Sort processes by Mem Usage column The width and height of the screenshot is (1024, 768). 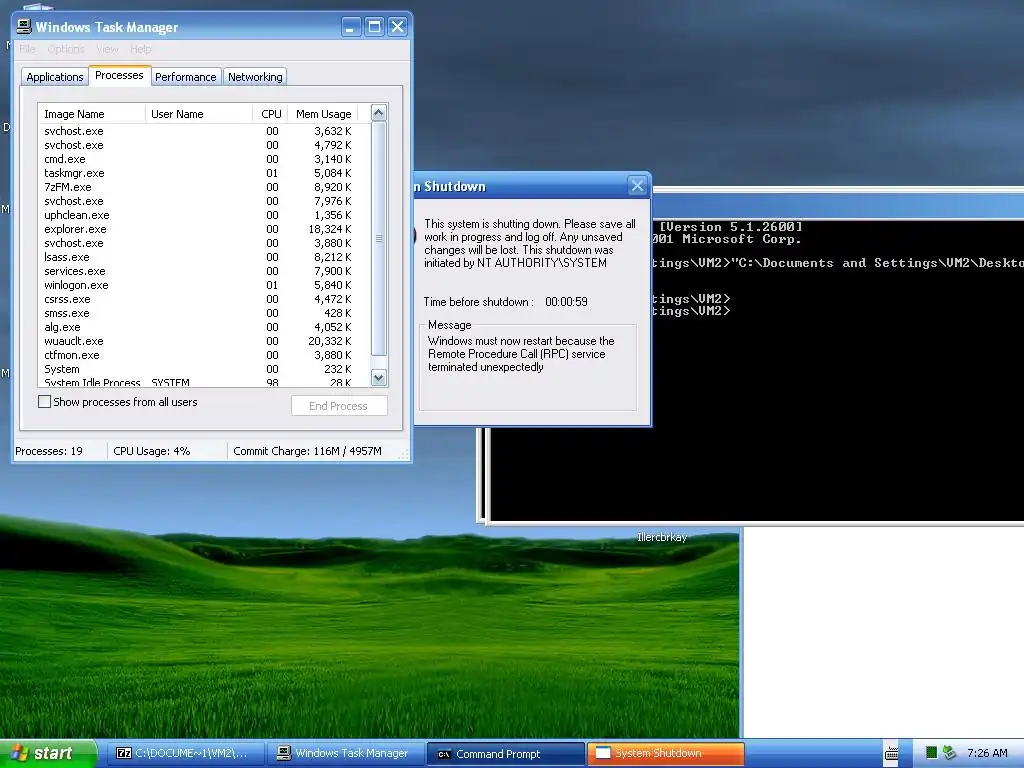point(323,114)
